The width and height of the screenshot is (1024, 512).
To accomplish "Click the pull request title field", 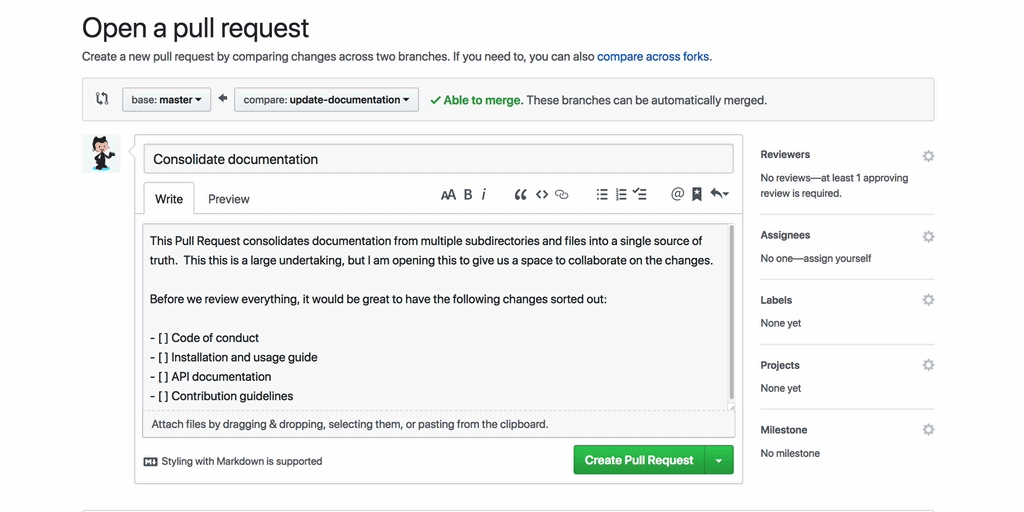I will pyautogui.click(x=438, y=159).
